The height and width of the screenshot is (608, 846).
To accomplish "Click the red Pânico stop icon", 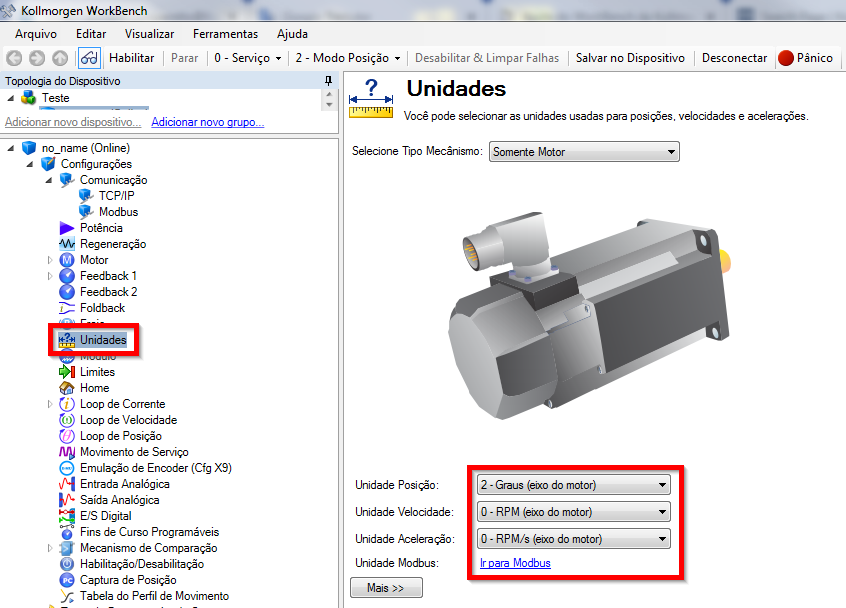I will pyautogui.click(x=786, y=58).
